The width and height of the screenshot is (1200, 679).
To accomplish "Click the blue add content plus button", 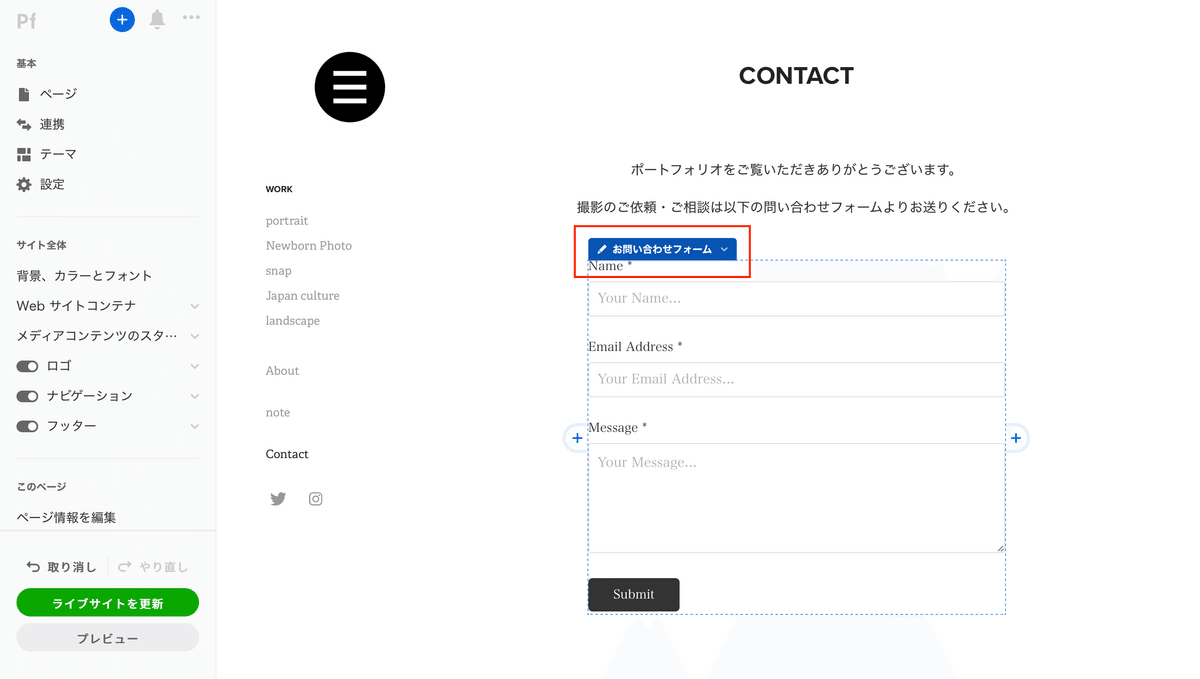I will click(122, 19).
